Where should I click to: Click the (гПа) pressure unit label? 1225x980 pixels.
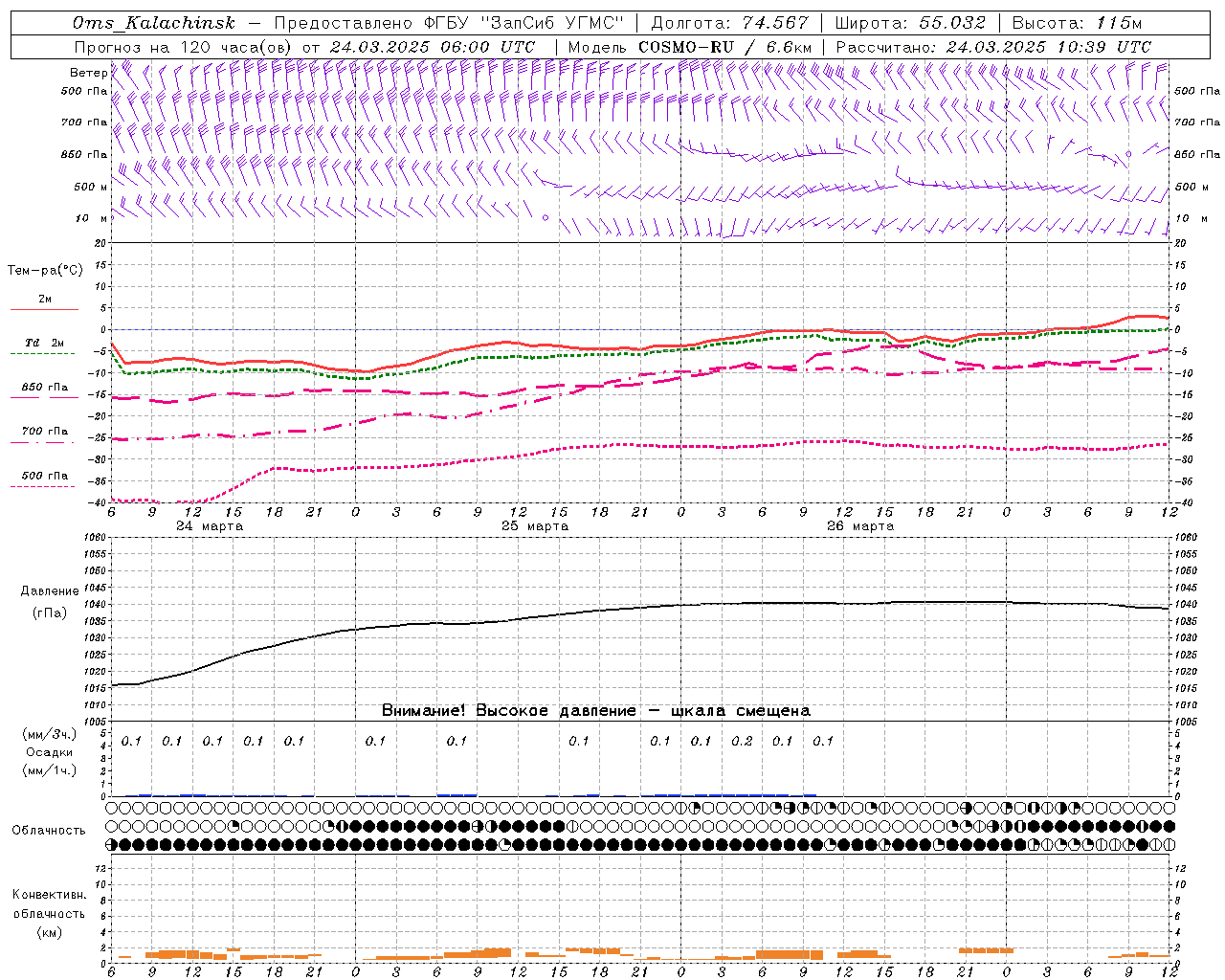pyautogui.click(x=50, y=612)
